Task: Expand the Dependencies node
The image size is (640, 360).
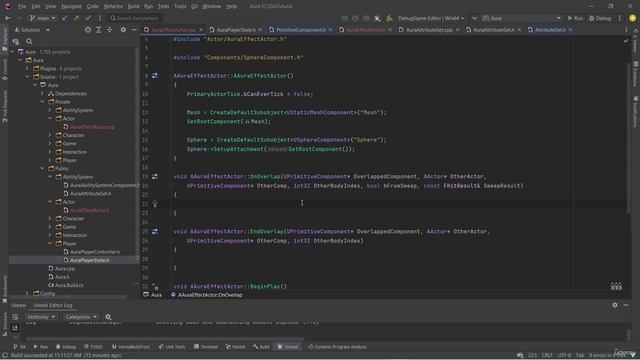Action: [42, 93]
